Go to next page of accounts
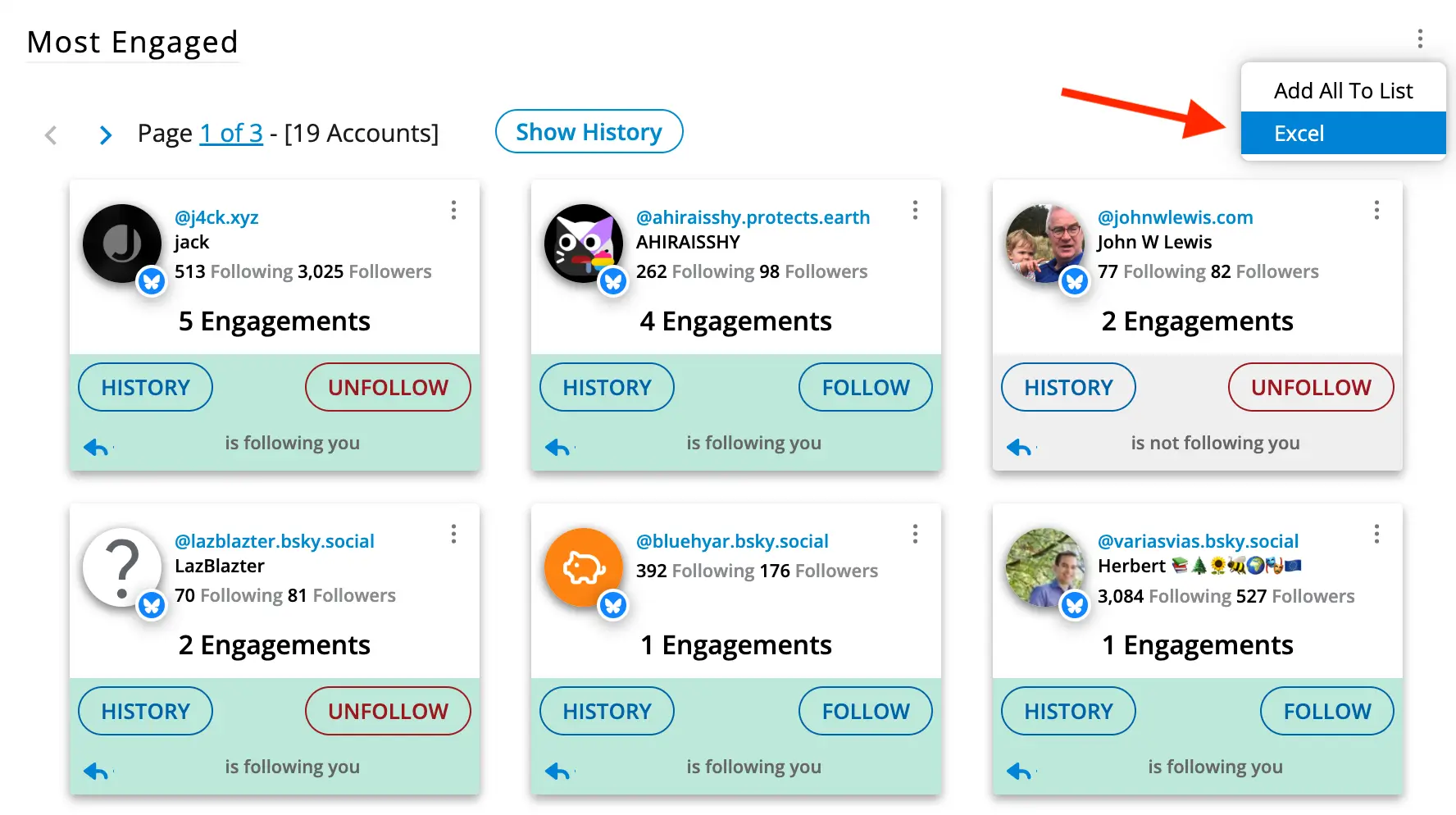Screen dimensions: 1456x815 105,134
